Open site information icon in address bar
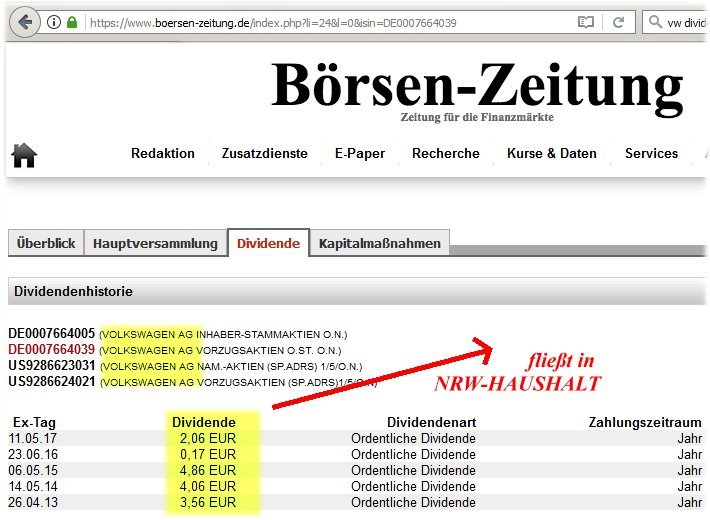710x520 pixels. tap(54, 22)
